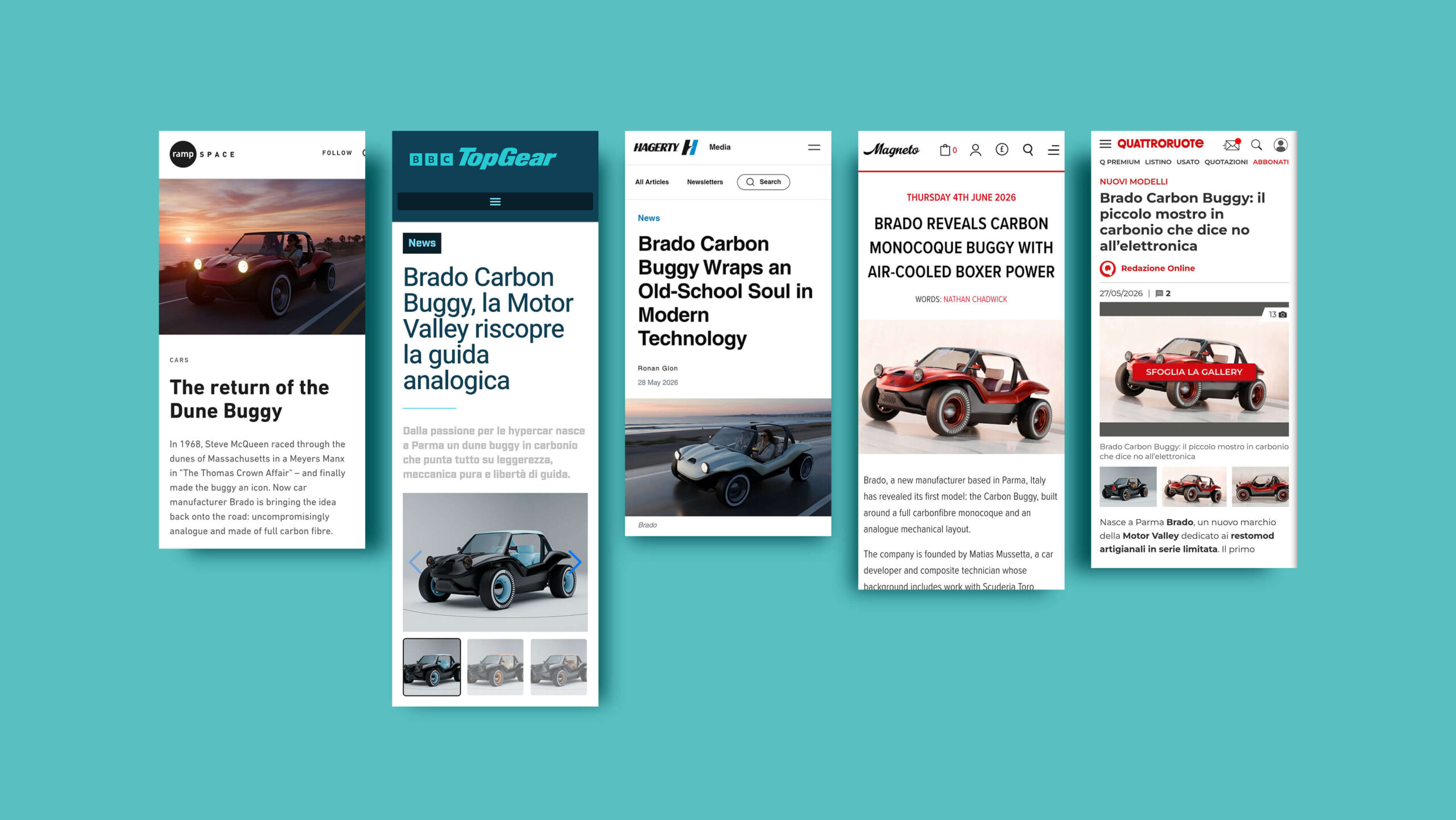Click the 'Brado Carbon Buggy Wraps an Old-School Soul' headline
Viewport: 1456px width, 820px height.
[725, 291]
